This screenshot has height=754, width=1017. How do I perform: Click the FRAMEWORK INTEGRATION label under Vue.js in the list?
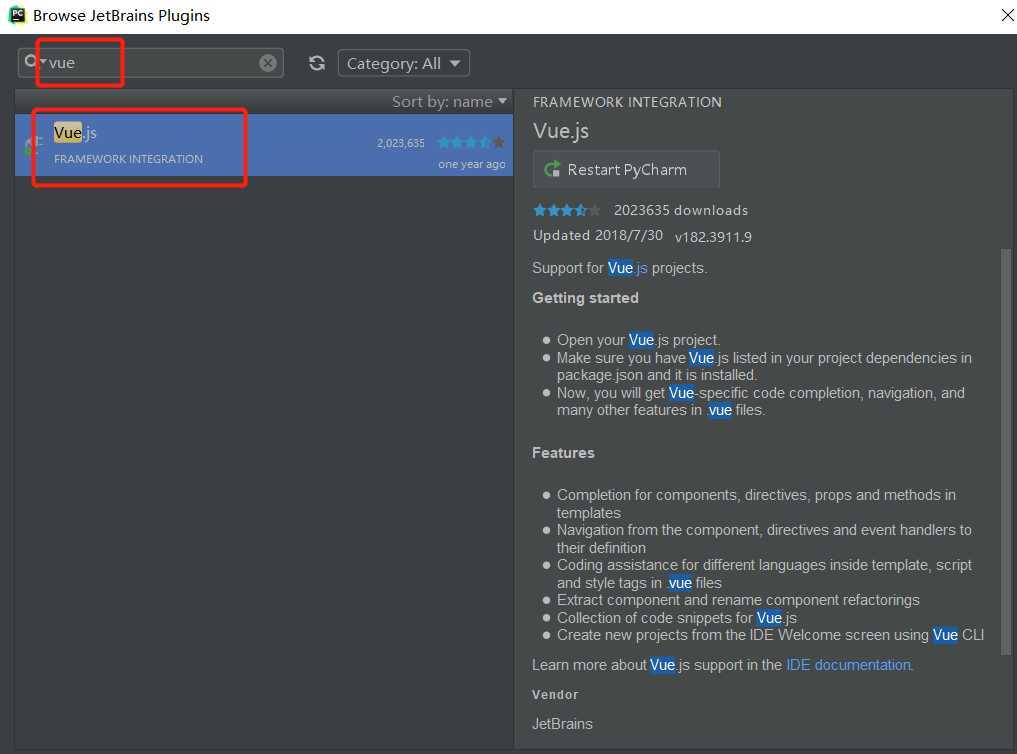[x=128, y=159]
